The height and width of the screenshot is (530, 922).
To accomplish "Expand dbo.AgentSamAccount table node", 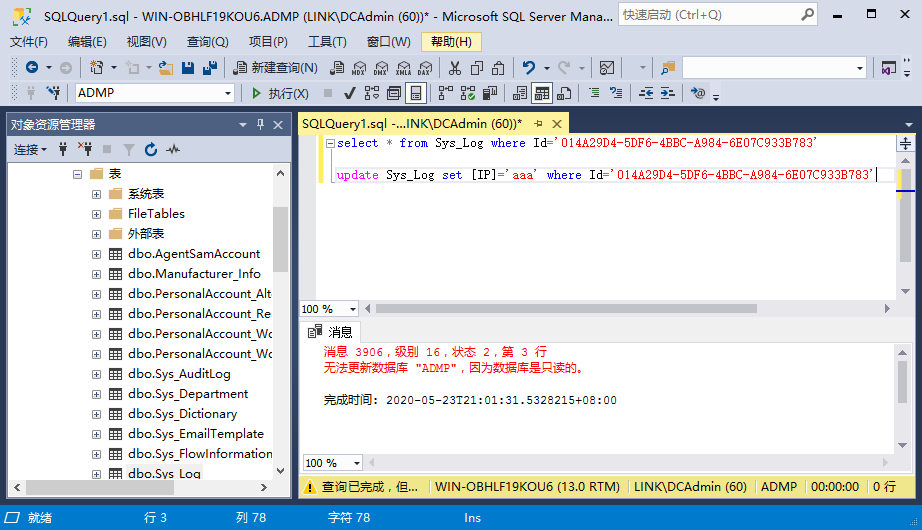I will tap(96, 254).
